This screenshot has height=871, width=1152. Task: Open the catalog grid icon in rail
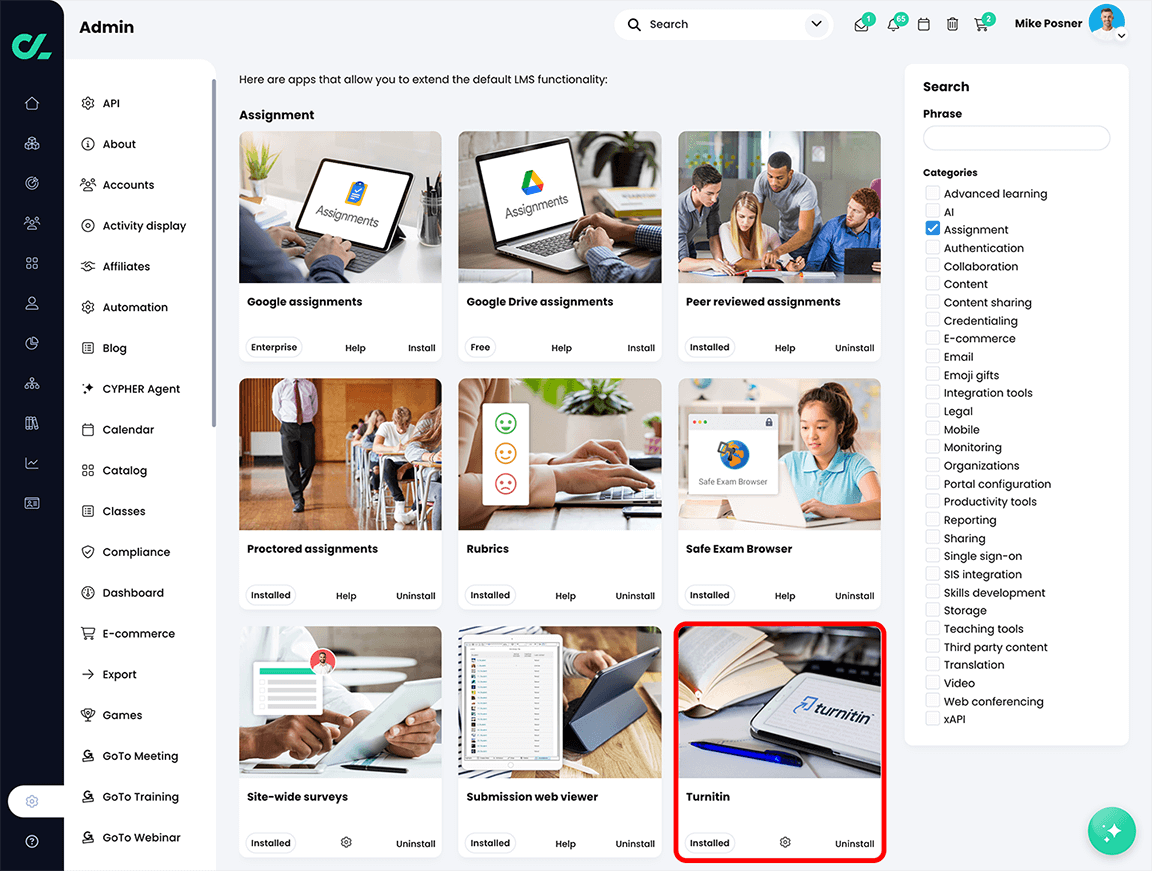(32, 263)
